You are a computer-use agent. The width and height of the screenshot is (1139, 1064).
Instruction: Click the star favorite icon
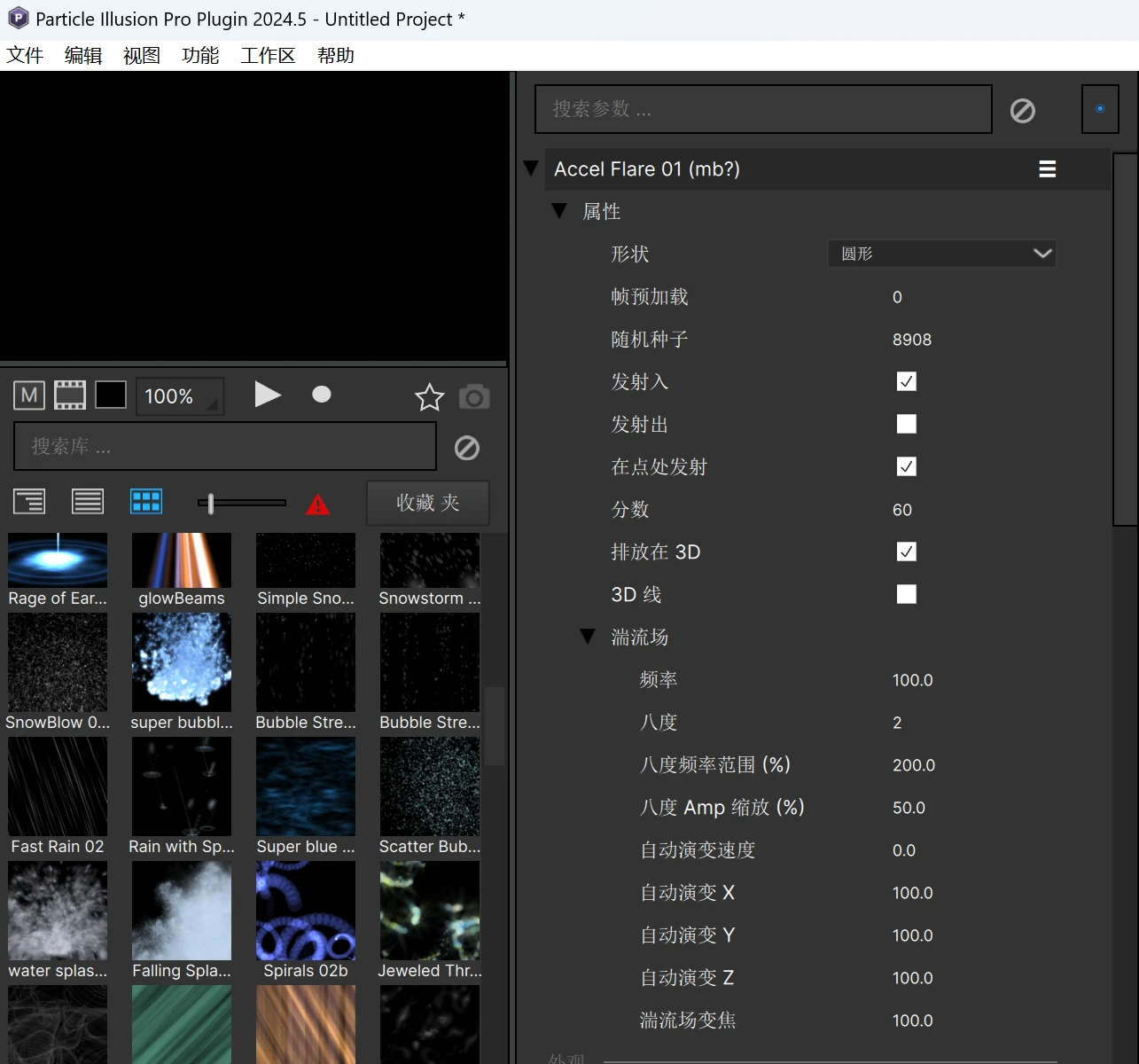[430, 397]
